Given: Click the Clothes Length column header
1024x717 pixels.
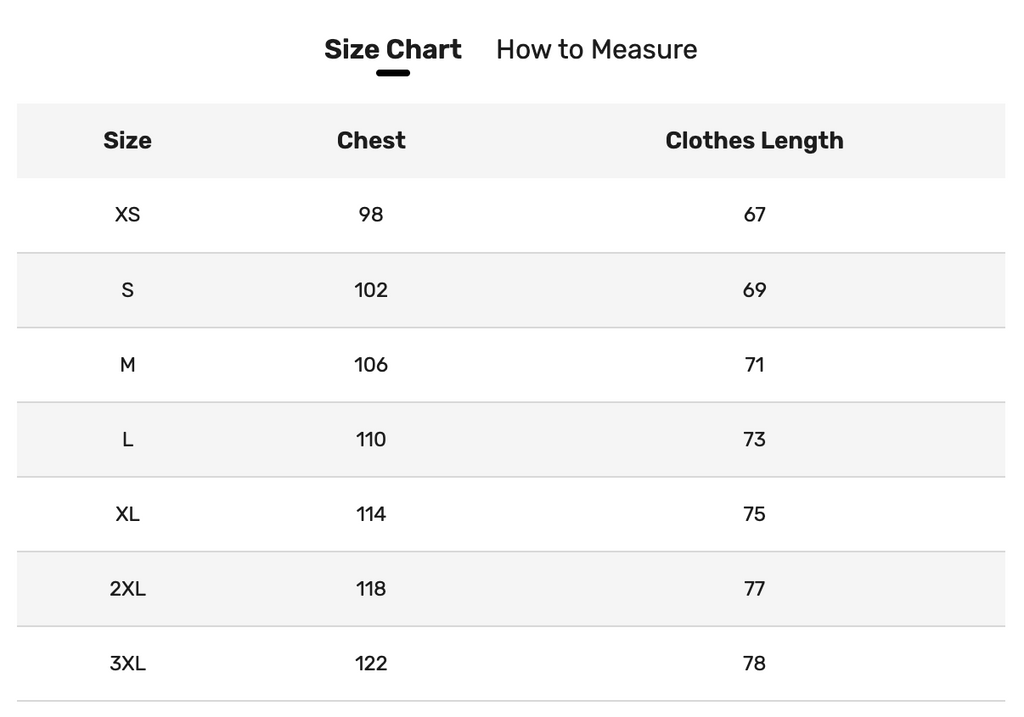Looking at the screenshot, I should click(x=754, y=141).
